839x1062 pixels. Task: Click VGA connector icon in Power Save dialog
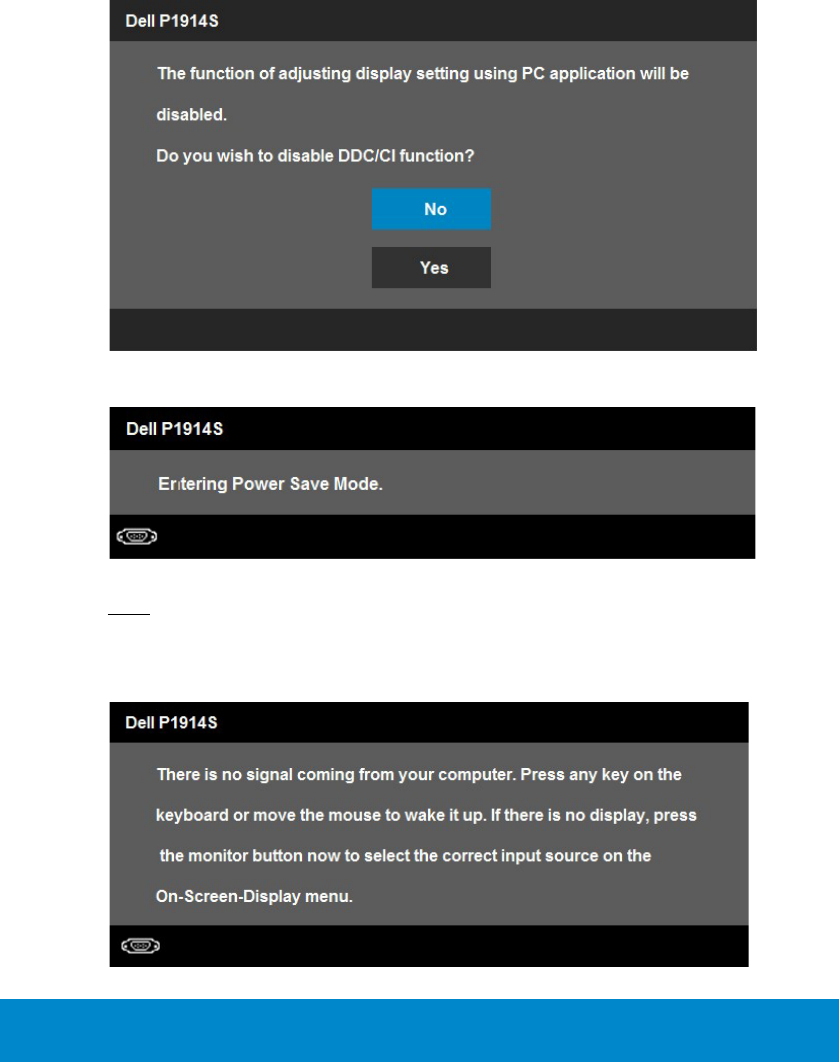[138, 537]
